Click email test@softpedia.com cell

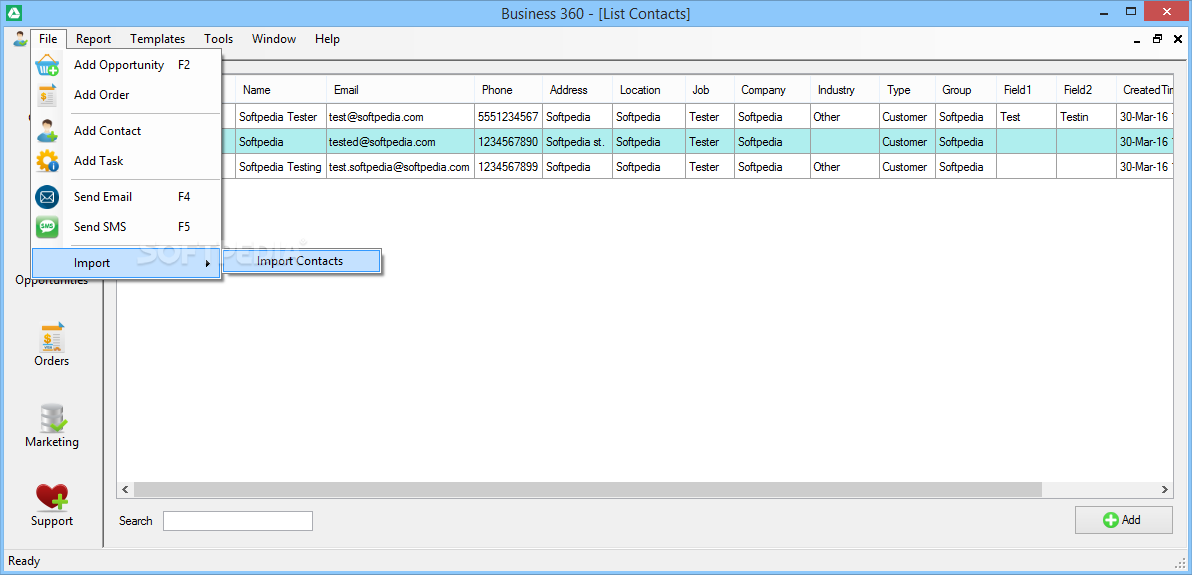click(401, 117)
